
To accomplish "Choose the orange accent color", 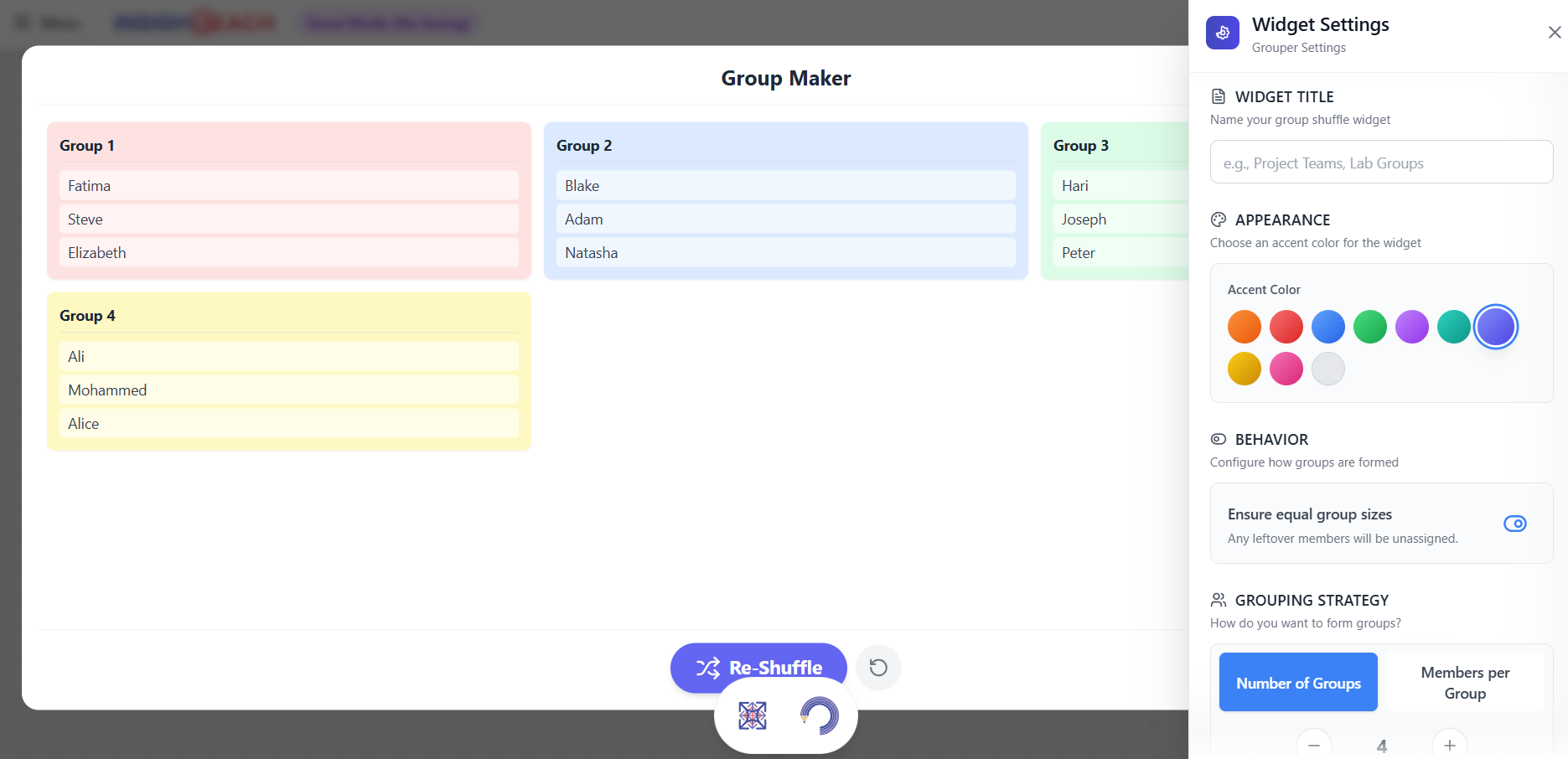I will tap(1245, 327).
